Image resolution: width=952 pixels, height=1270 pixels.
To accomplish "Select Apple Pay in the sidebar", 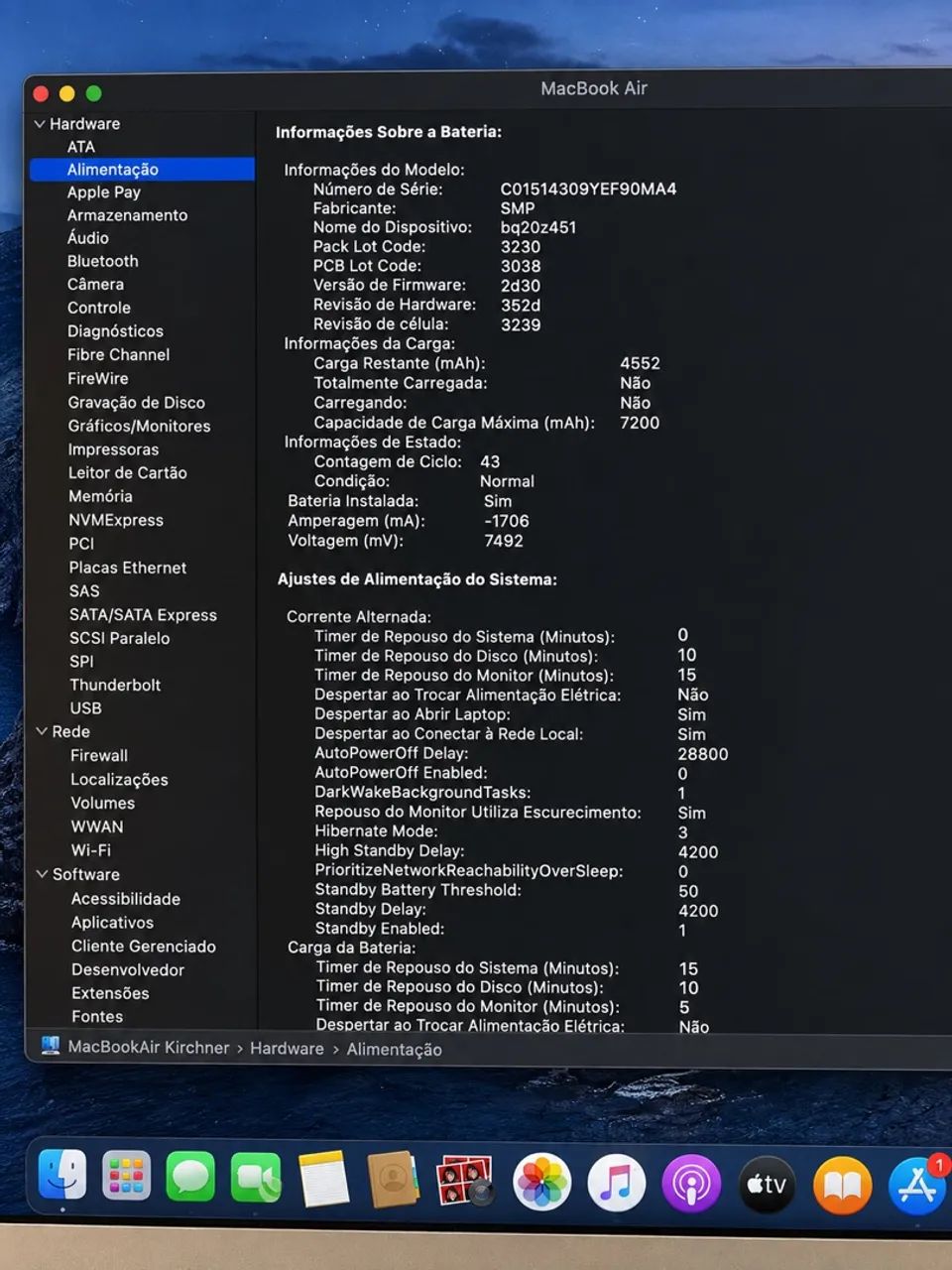I will pyautogui.click(x=103, y=192).
